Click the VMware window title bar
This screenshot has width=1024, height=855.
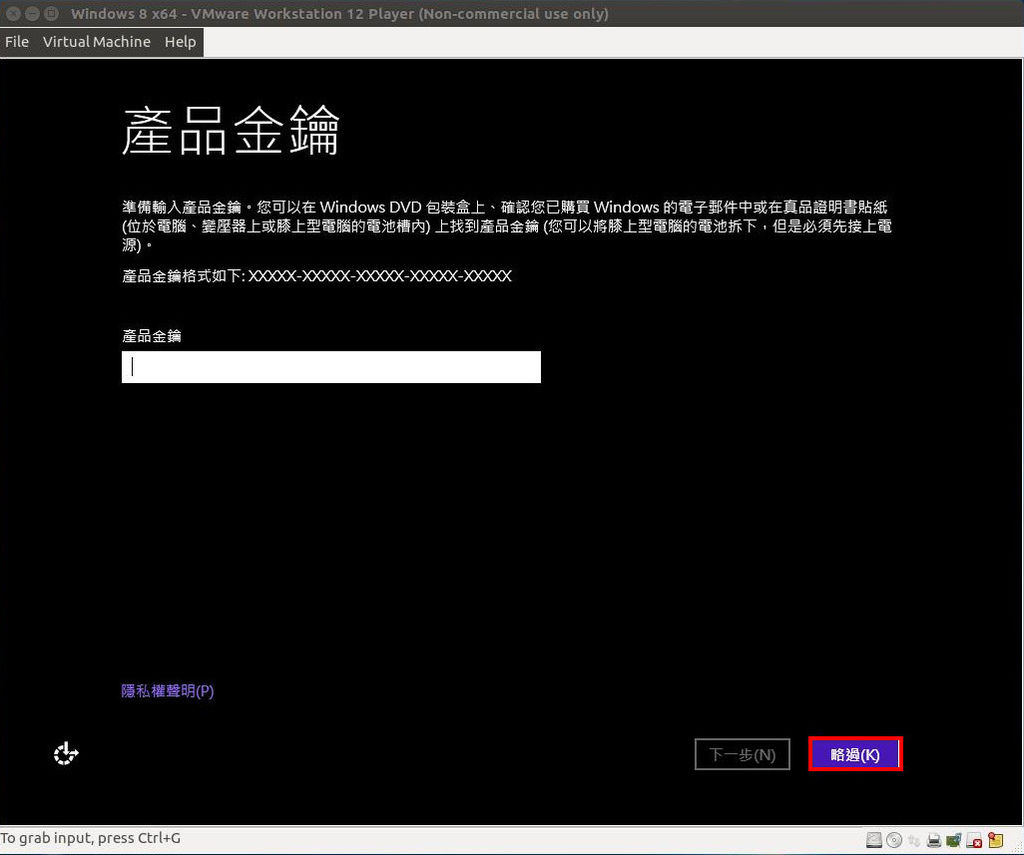(x=400, y=13)
